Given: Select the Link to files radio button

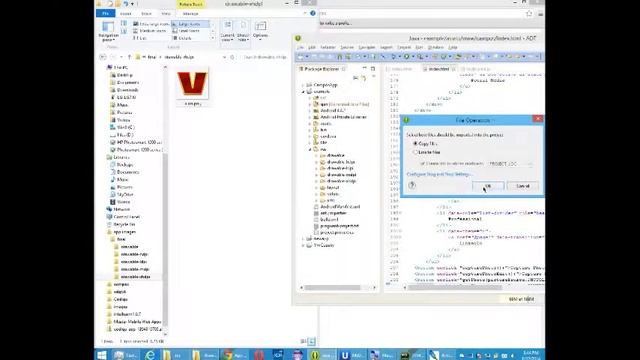Looking at the screenshot, I should tap(415, 152).
